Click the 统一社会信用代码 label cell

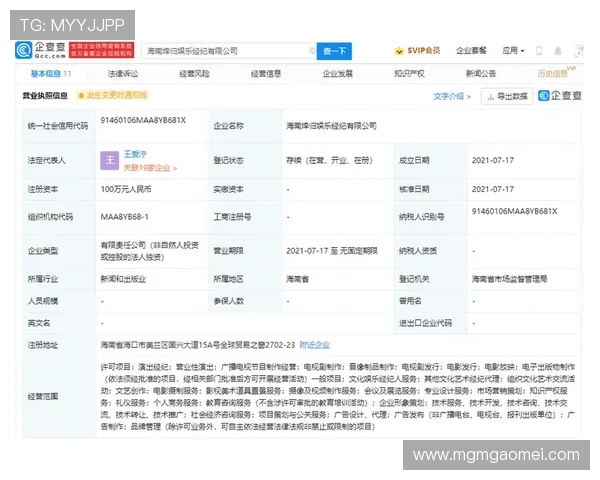[x=58, y=126]
